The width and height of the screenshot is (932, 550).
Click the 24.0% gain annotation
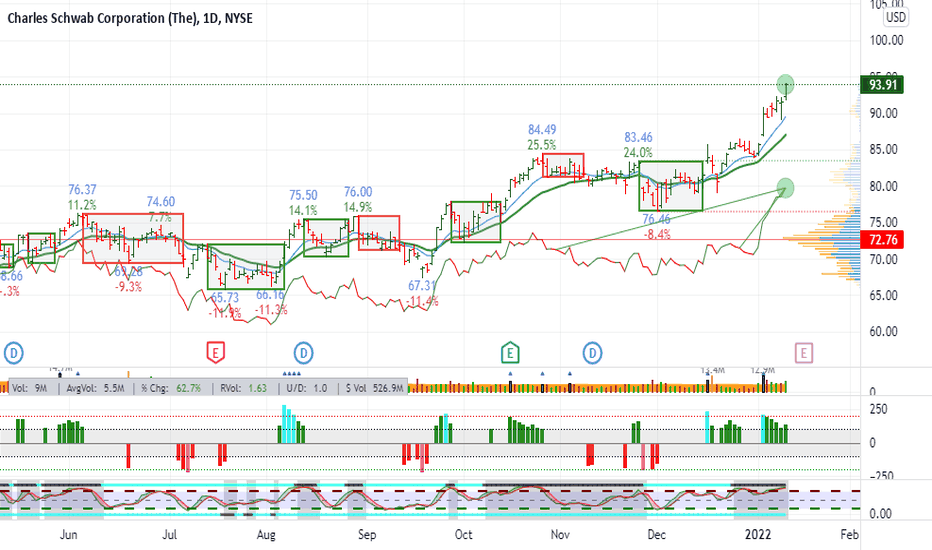(638, 153)
